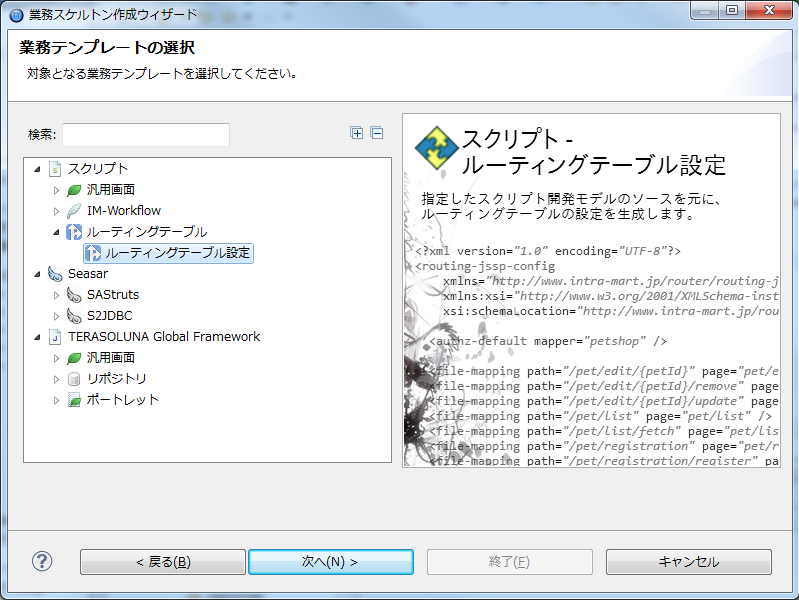Collapse the TERASOLUNA Global Framework node
Viewport: 799px width, 600px height.
37,337
